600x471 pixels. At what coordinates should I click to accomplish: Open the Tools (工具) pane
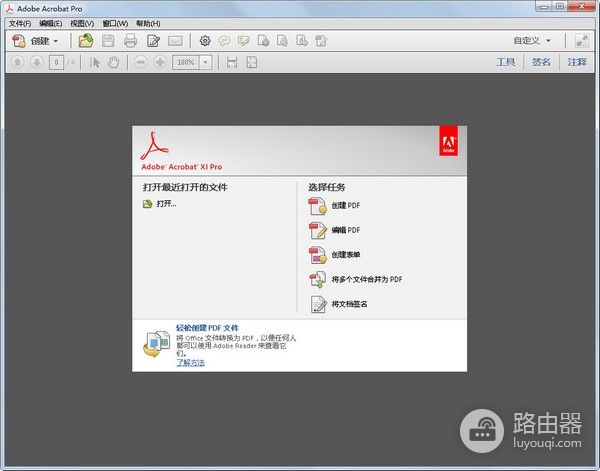[505, 62]
